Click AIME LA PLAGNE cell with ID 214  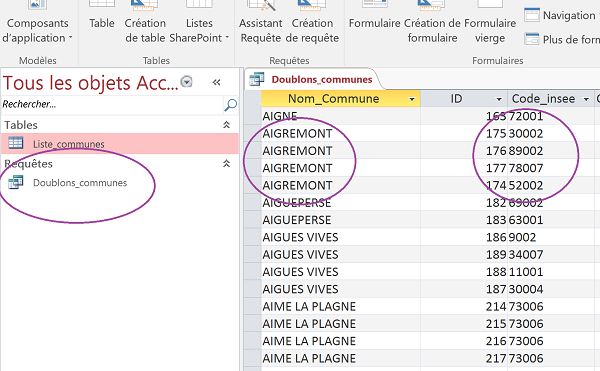point(341,306)
